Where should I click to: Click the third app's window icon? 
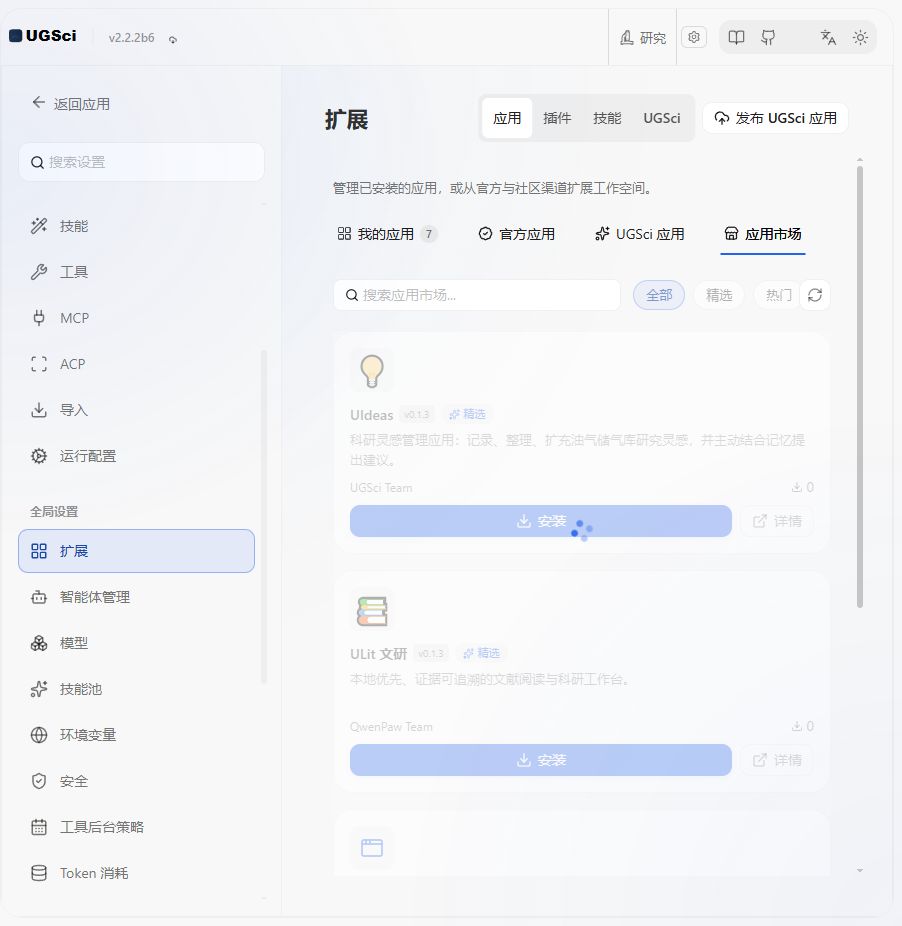372,848
